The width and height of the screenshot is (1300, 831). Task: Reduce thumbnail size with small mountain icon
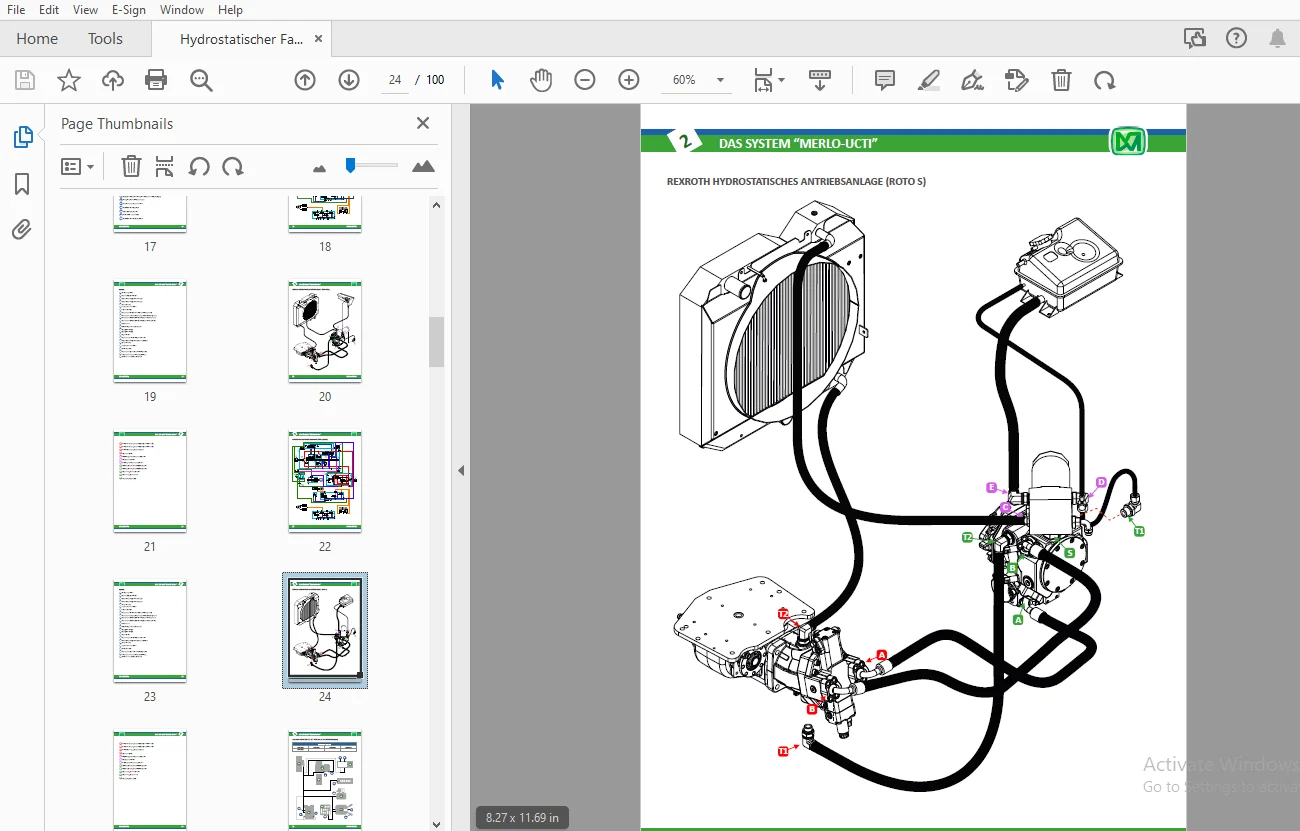320,168
